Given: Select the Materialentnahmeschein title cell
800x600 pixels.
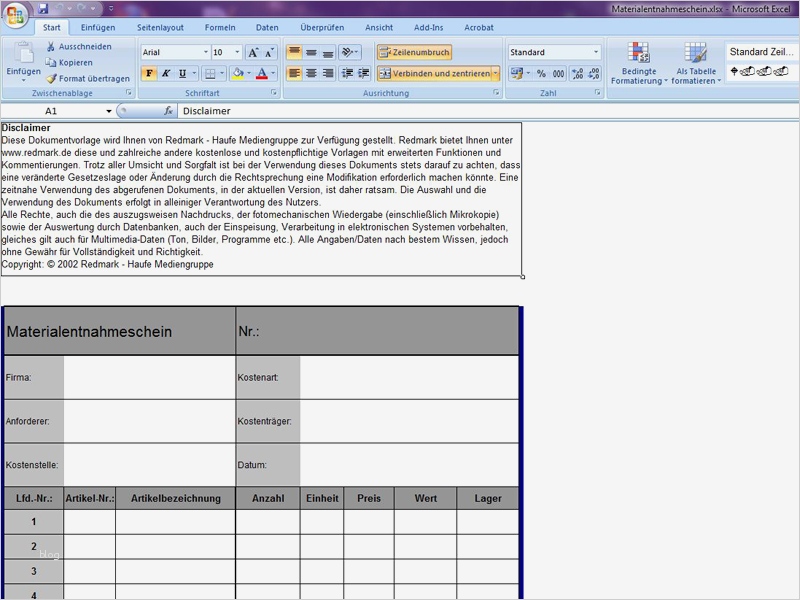Looking at the screenshot, I should pos(120,331).
